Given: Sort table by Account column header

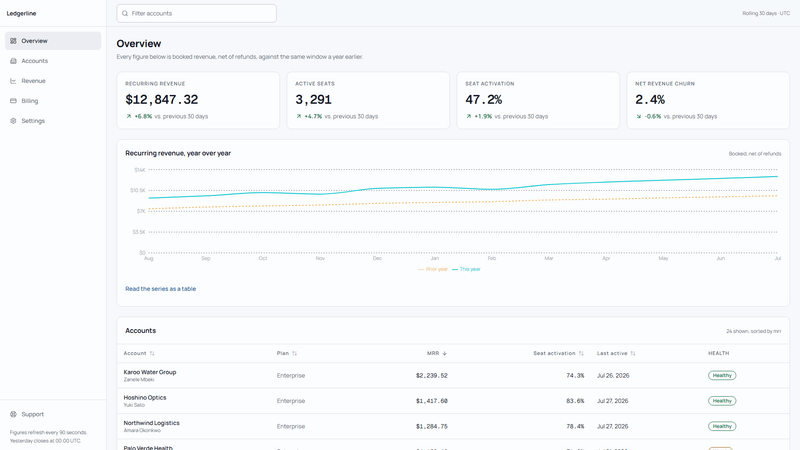Looking at the screenshot, I should click(x=139, y=353).
